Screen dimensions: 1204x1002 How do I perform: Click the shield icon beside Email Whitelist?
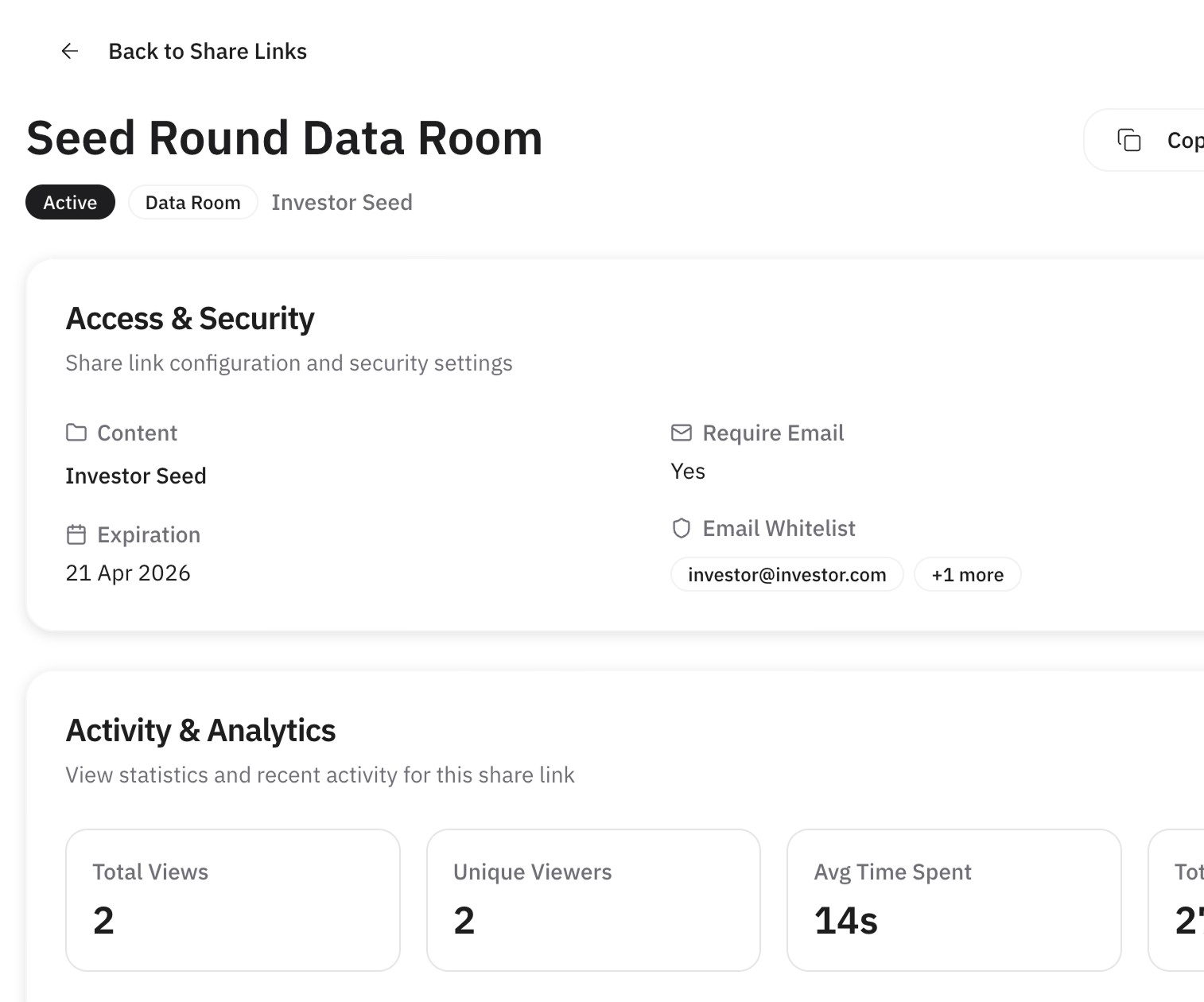point(682,528)
